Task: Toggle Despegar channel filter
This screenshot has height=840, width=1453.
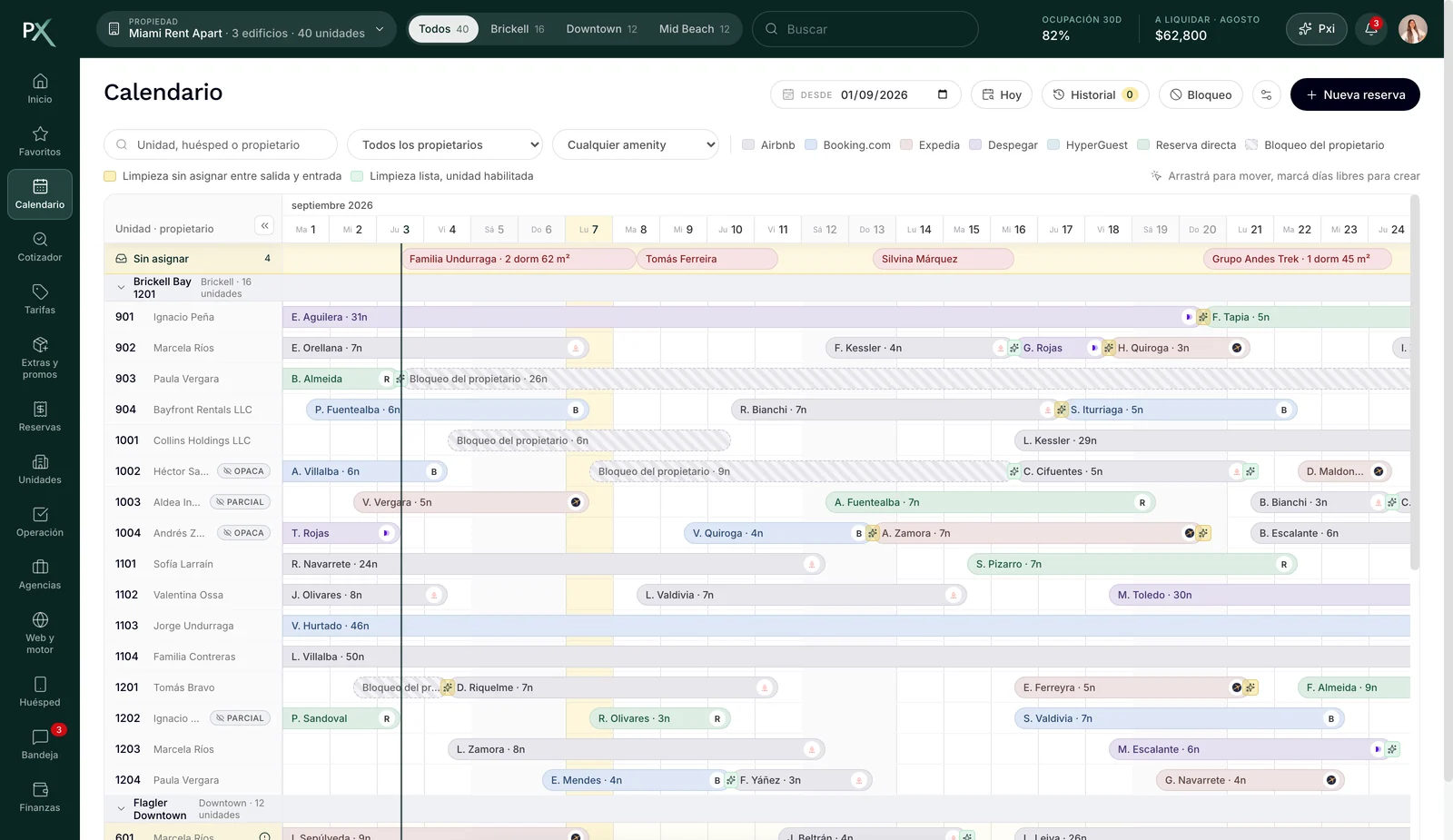Action: pos(1003,144)
